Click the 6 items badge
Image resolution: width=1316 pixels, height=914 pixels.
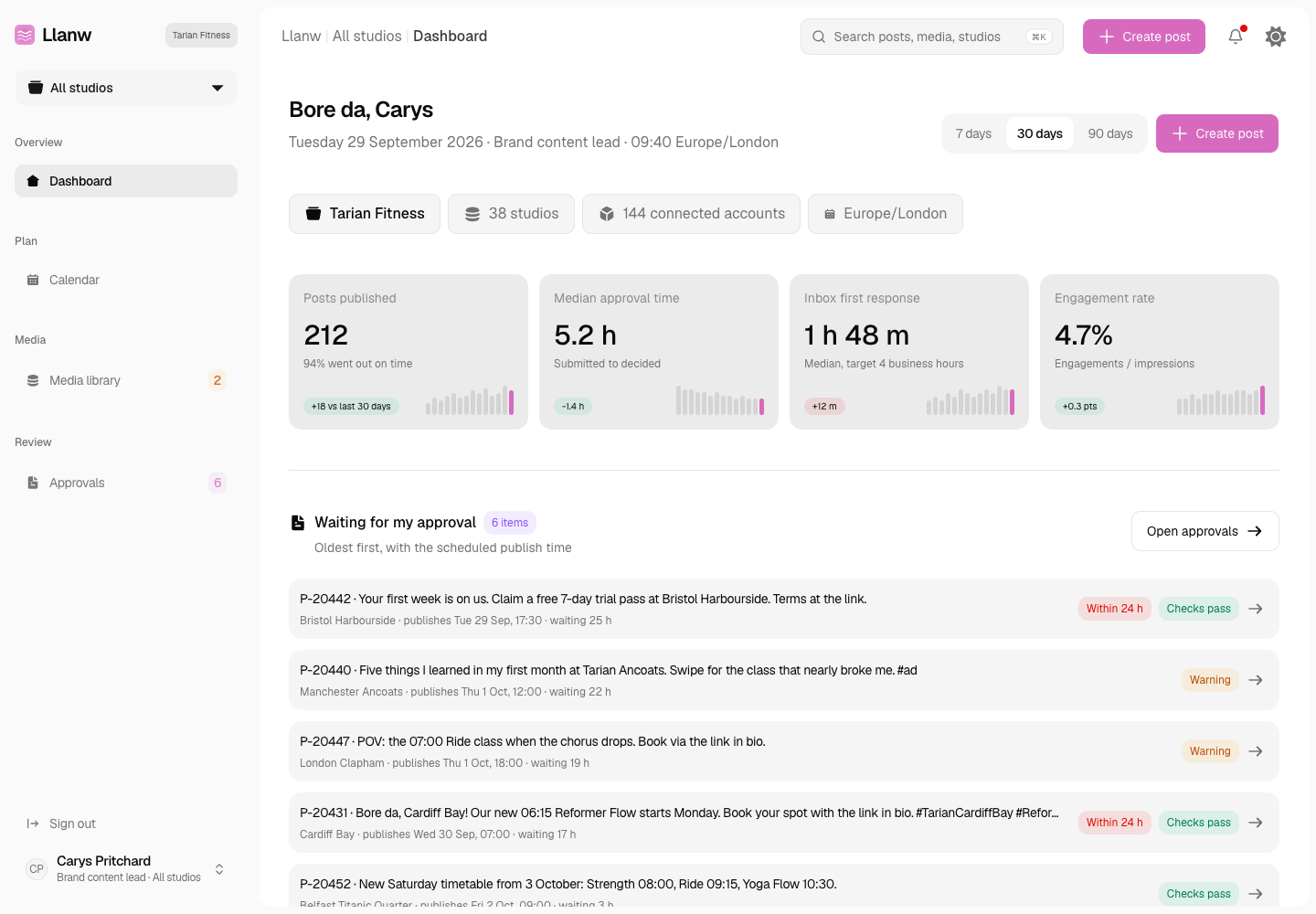[510, 523]
